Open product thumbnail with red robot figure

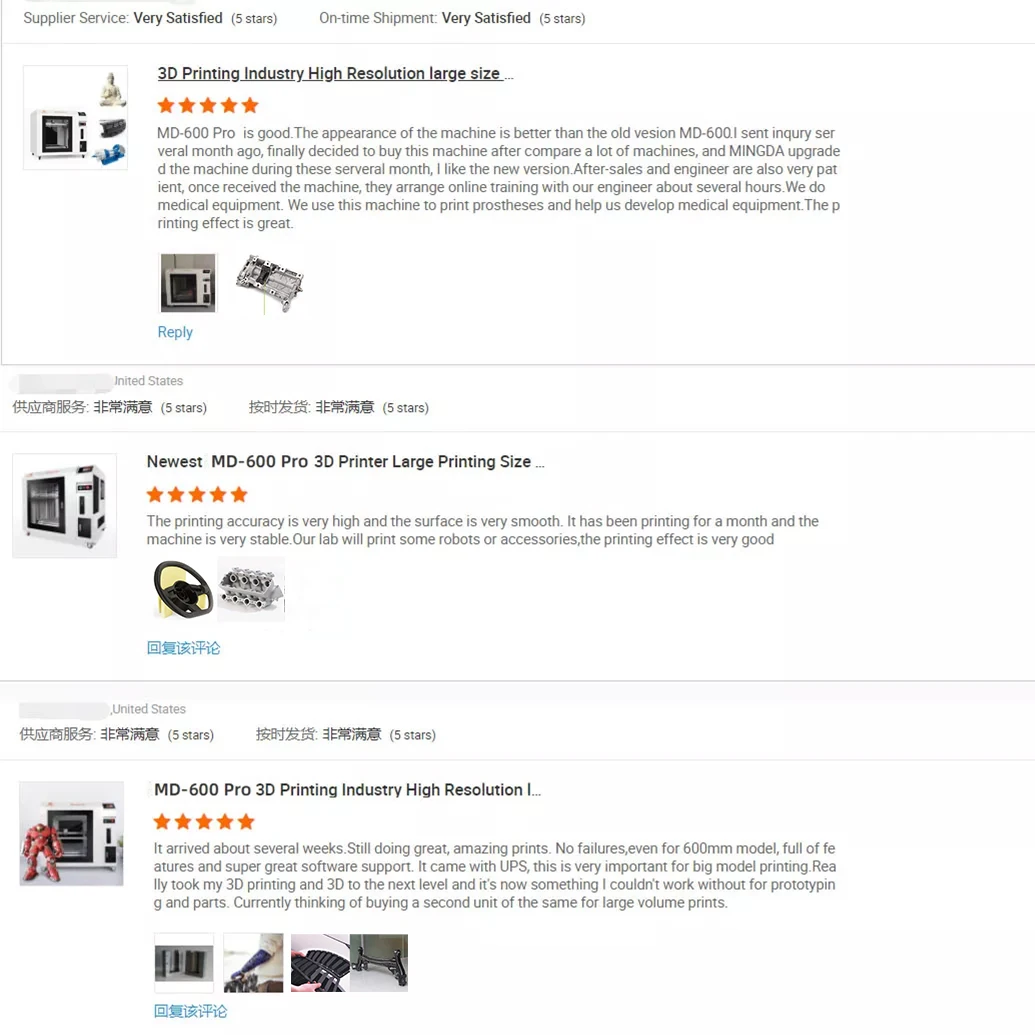point(71,834)
